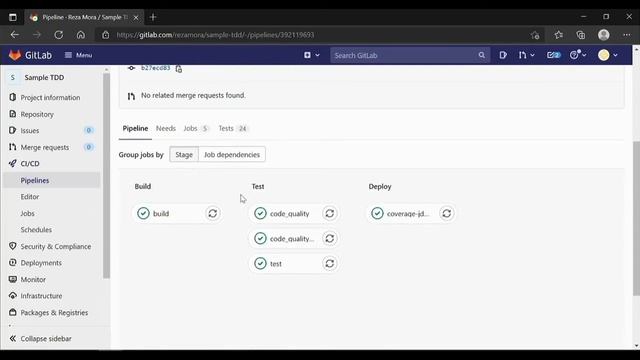Open Project information in sidebar
The image size is (640, 360).
[x=50, y=98]
